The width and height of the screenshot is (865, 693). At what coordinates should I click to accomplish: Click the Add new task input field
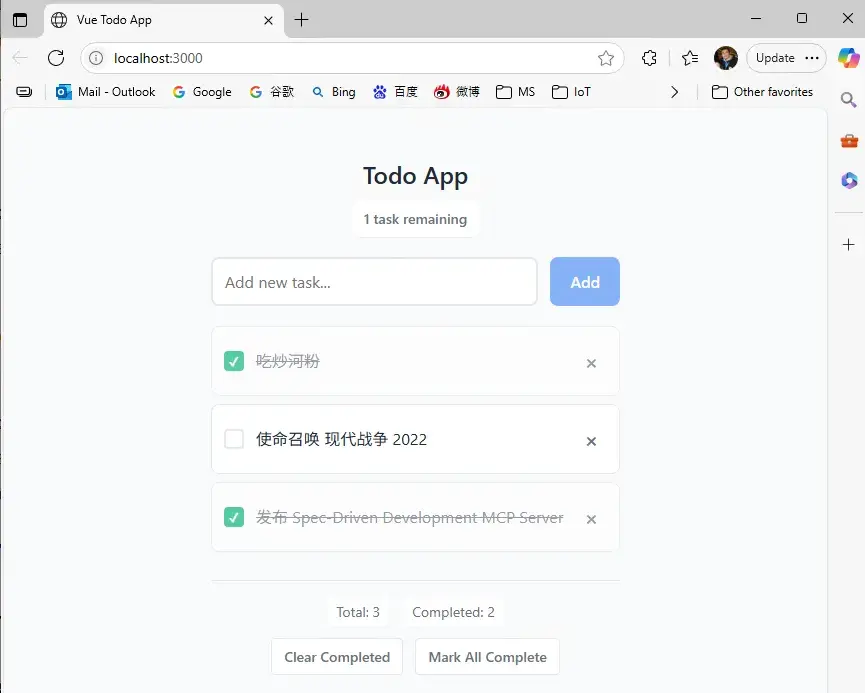point(374,282)
